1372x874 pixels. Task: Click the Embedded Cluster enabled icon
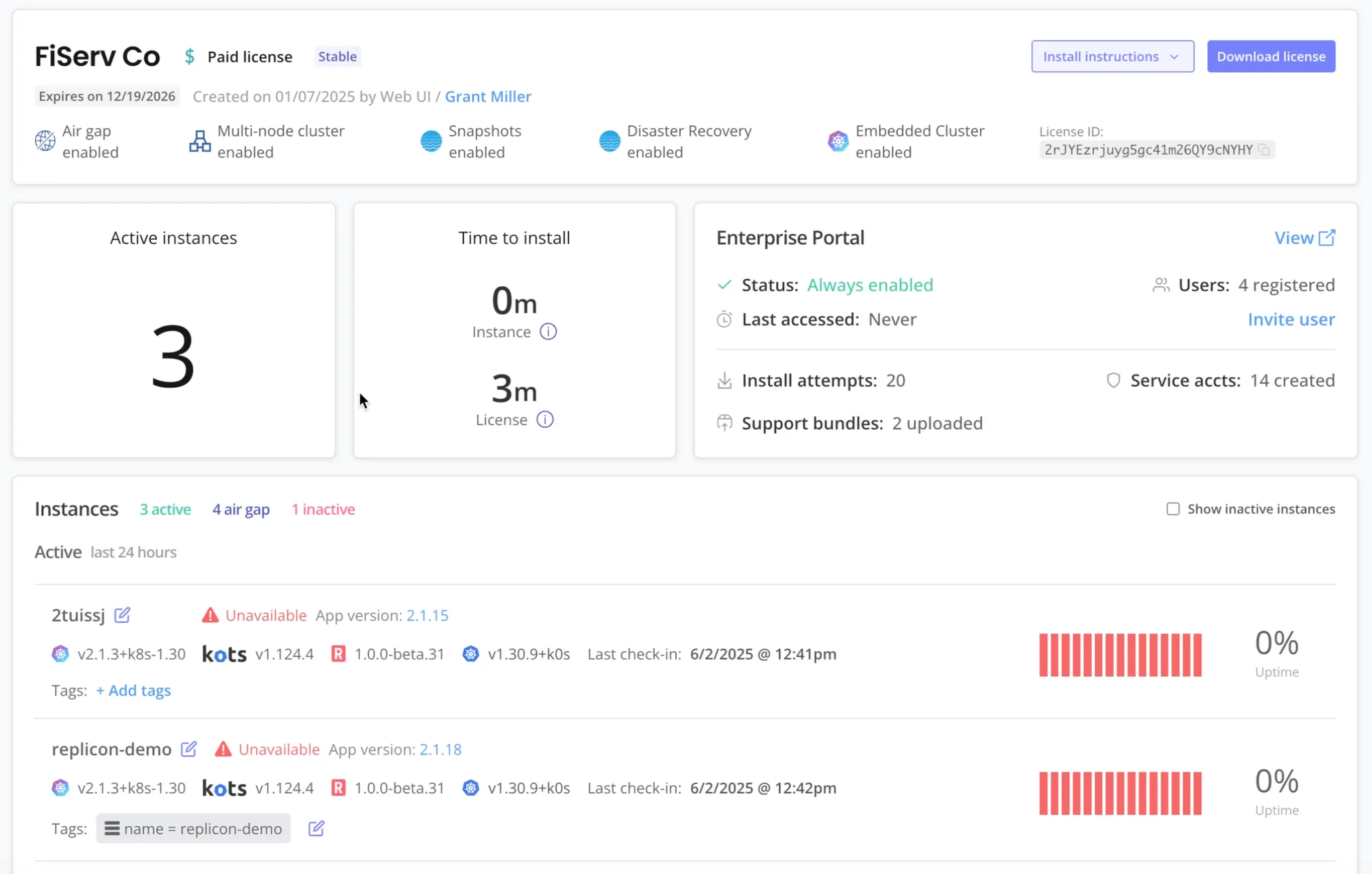pos(838,141)
